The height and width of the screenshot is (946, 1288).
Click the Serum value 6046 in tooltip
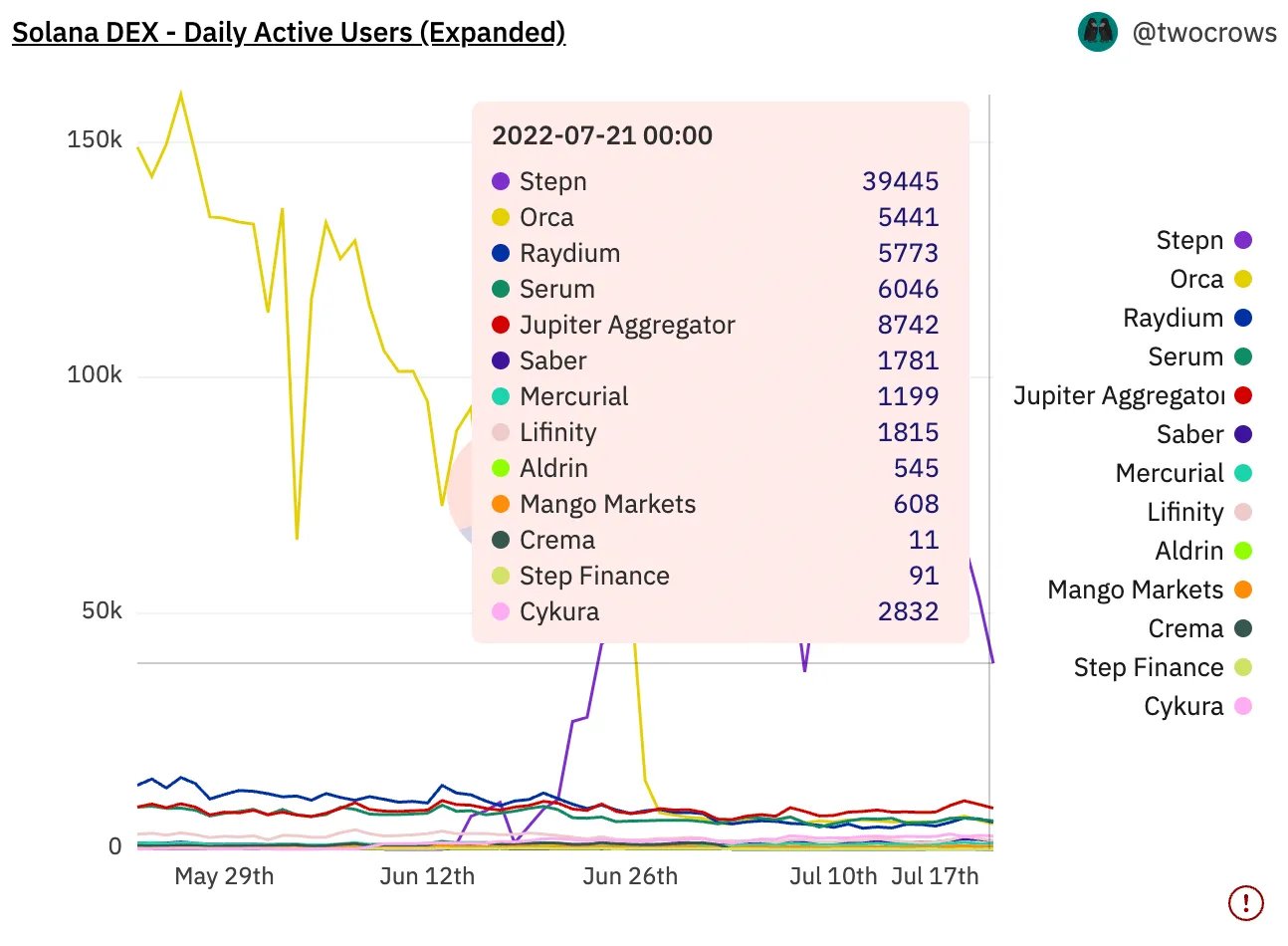[908, 289]
